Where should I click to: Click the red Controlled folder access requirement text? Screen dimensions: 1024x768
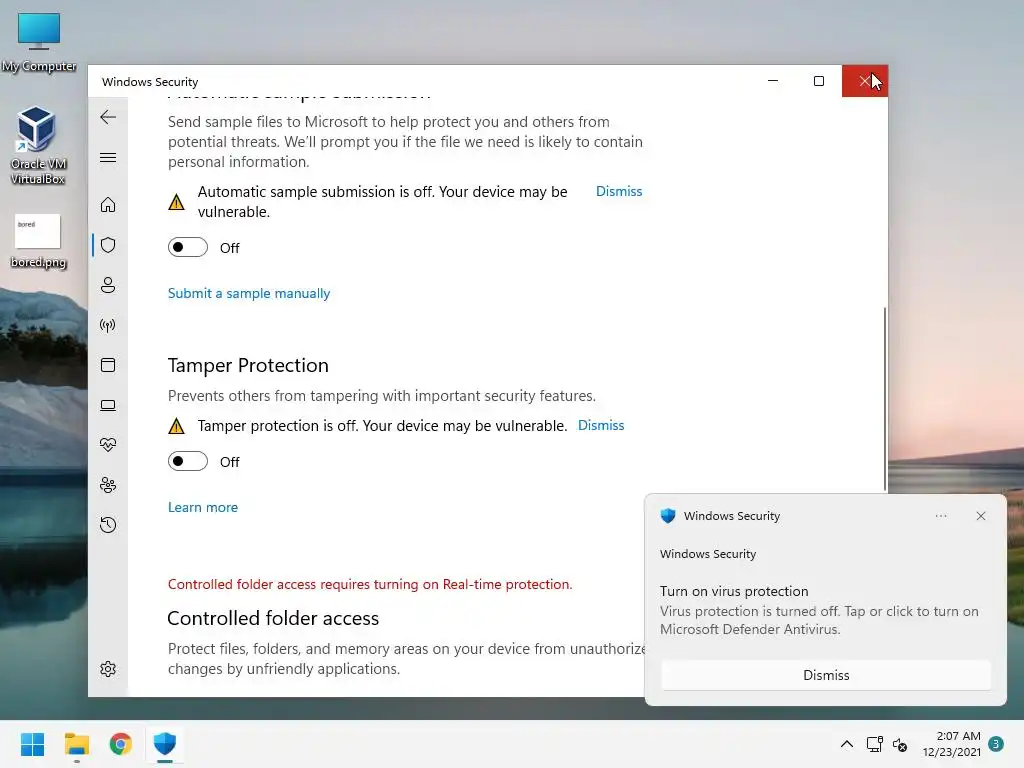tap(370, 584)
